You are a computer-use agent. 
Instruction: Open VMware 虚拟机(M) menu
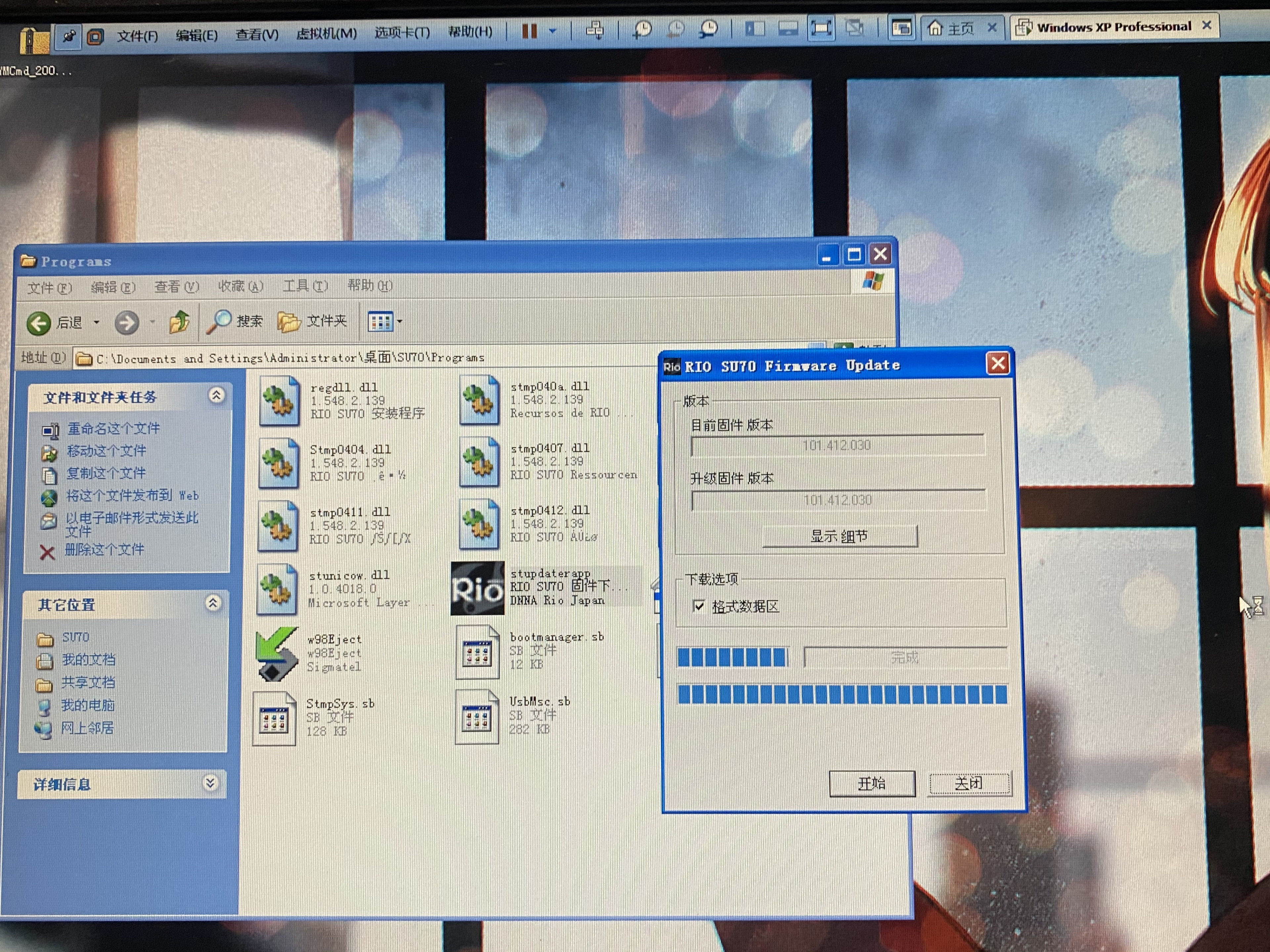tap(326, 33)
